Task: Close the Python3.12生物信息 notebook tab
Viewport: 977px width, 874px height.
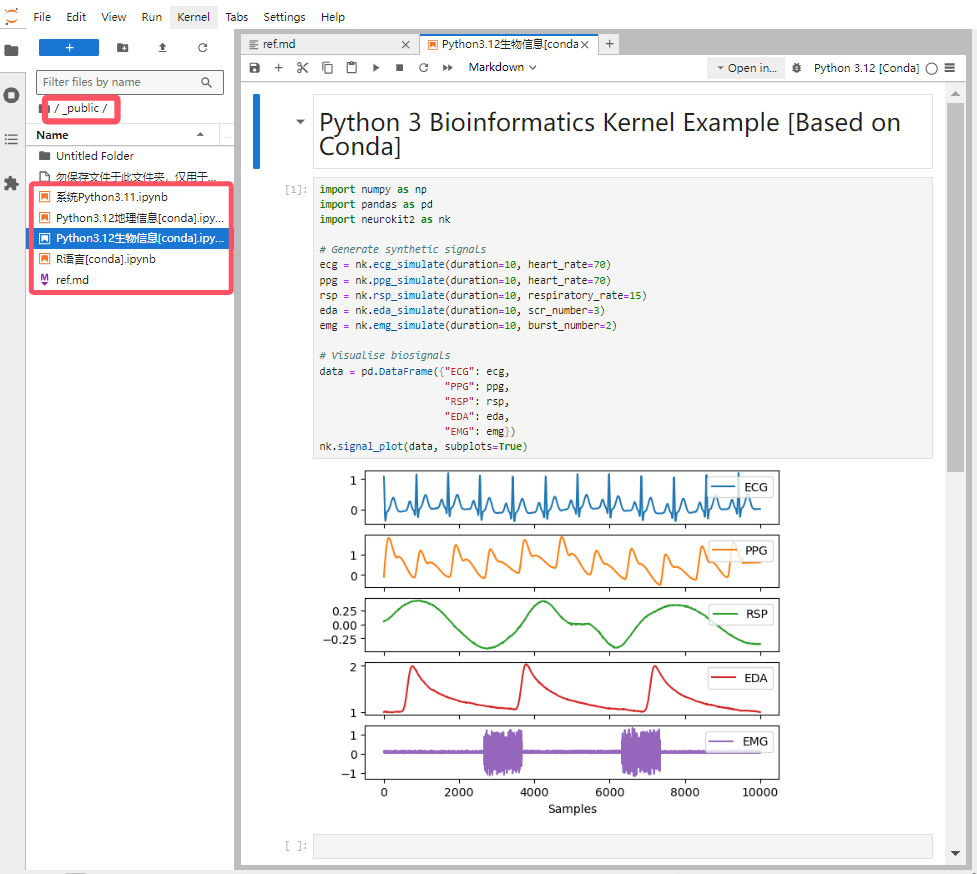Action: [584, 44]
